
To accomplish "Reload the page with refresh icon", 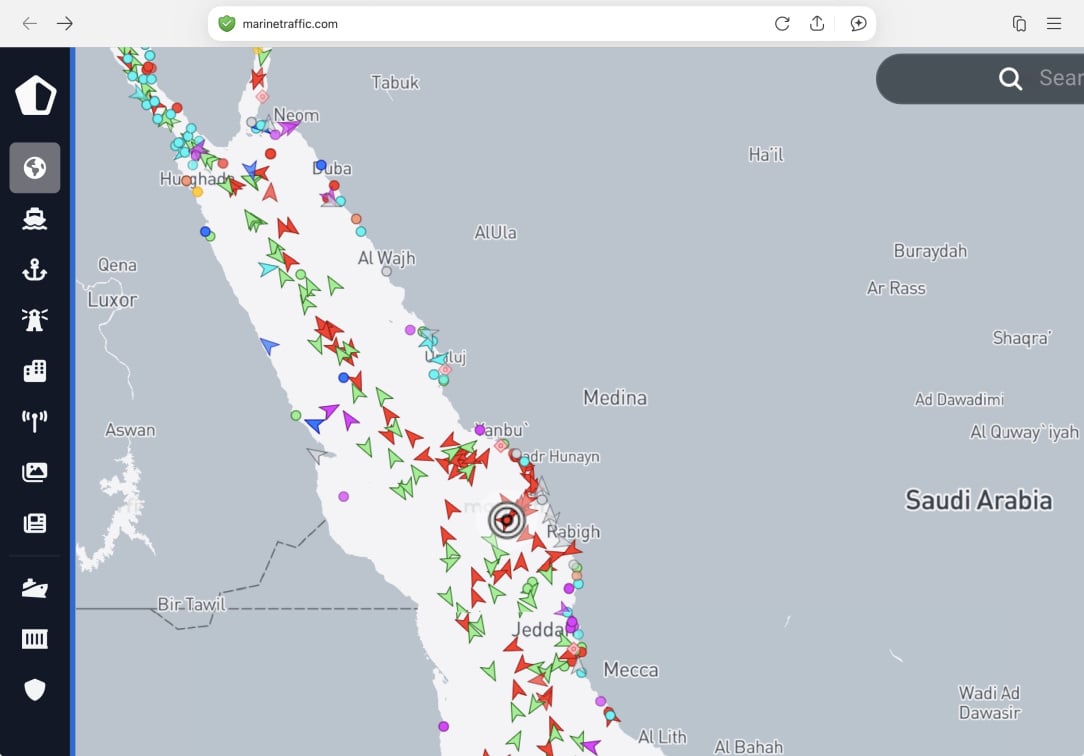I will (782, 23).
